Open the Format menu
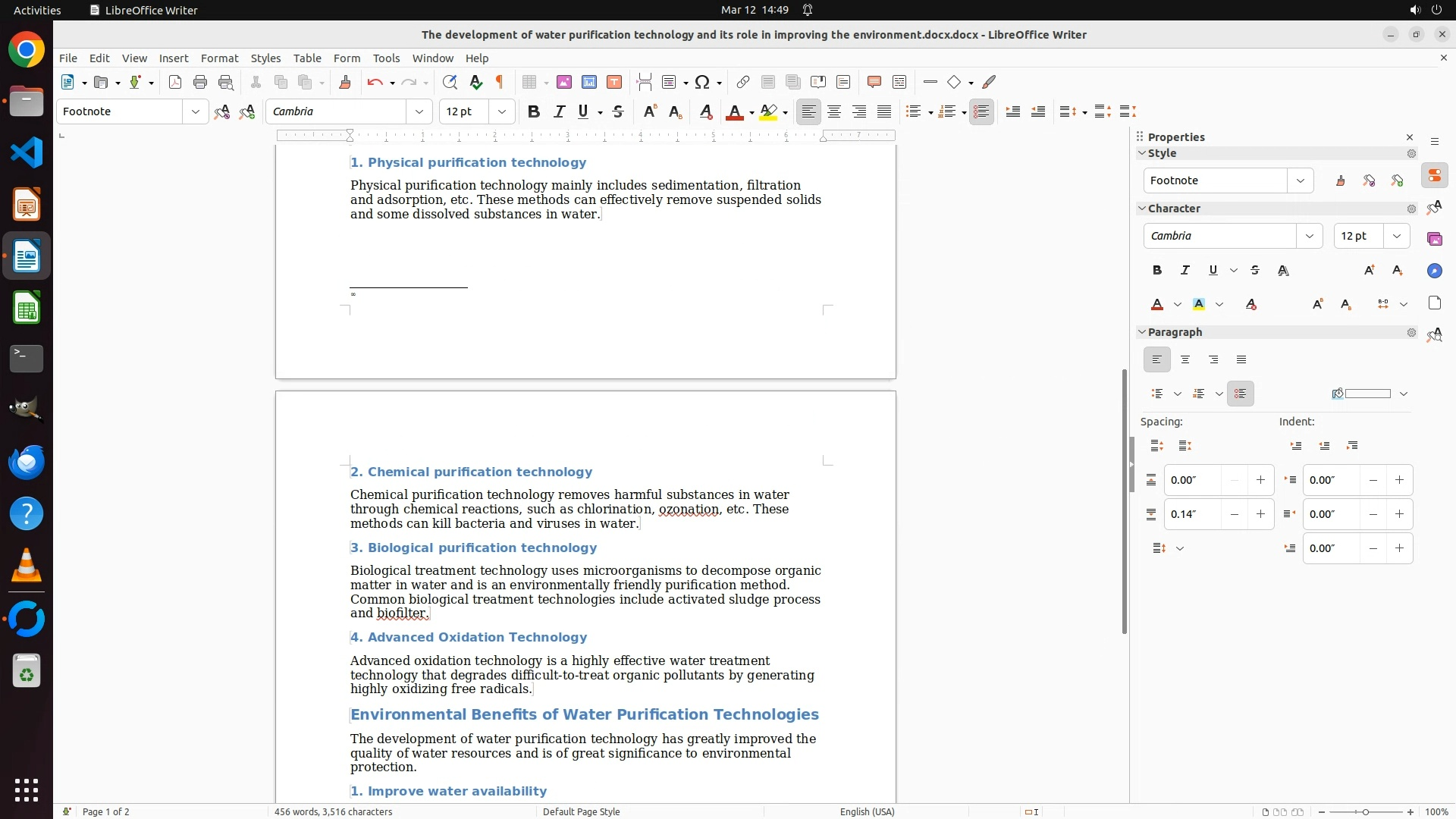Viewport: 1456px width, 819px height. tap(219, 58)
